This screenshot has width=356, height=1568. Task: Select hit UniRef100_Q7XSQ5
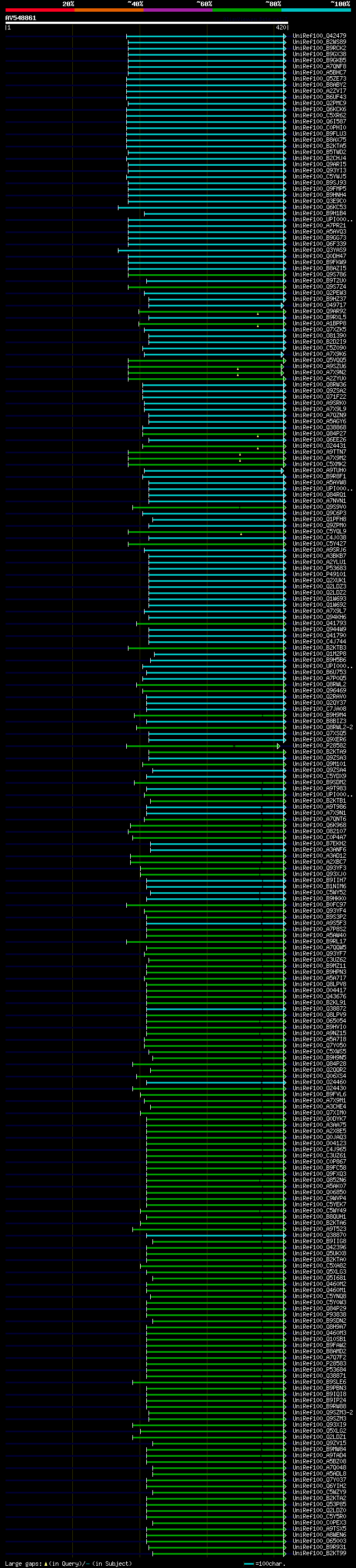[319, 734]
